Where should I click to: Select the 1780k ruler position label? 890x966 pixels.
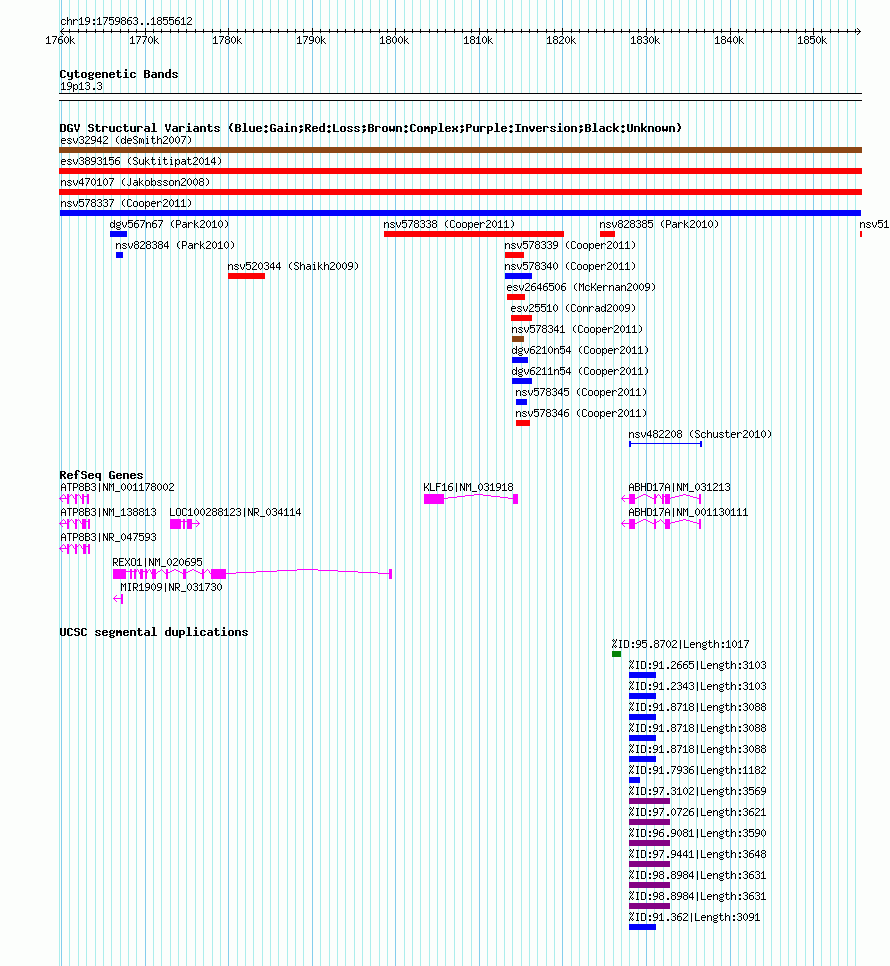(227, 41)
